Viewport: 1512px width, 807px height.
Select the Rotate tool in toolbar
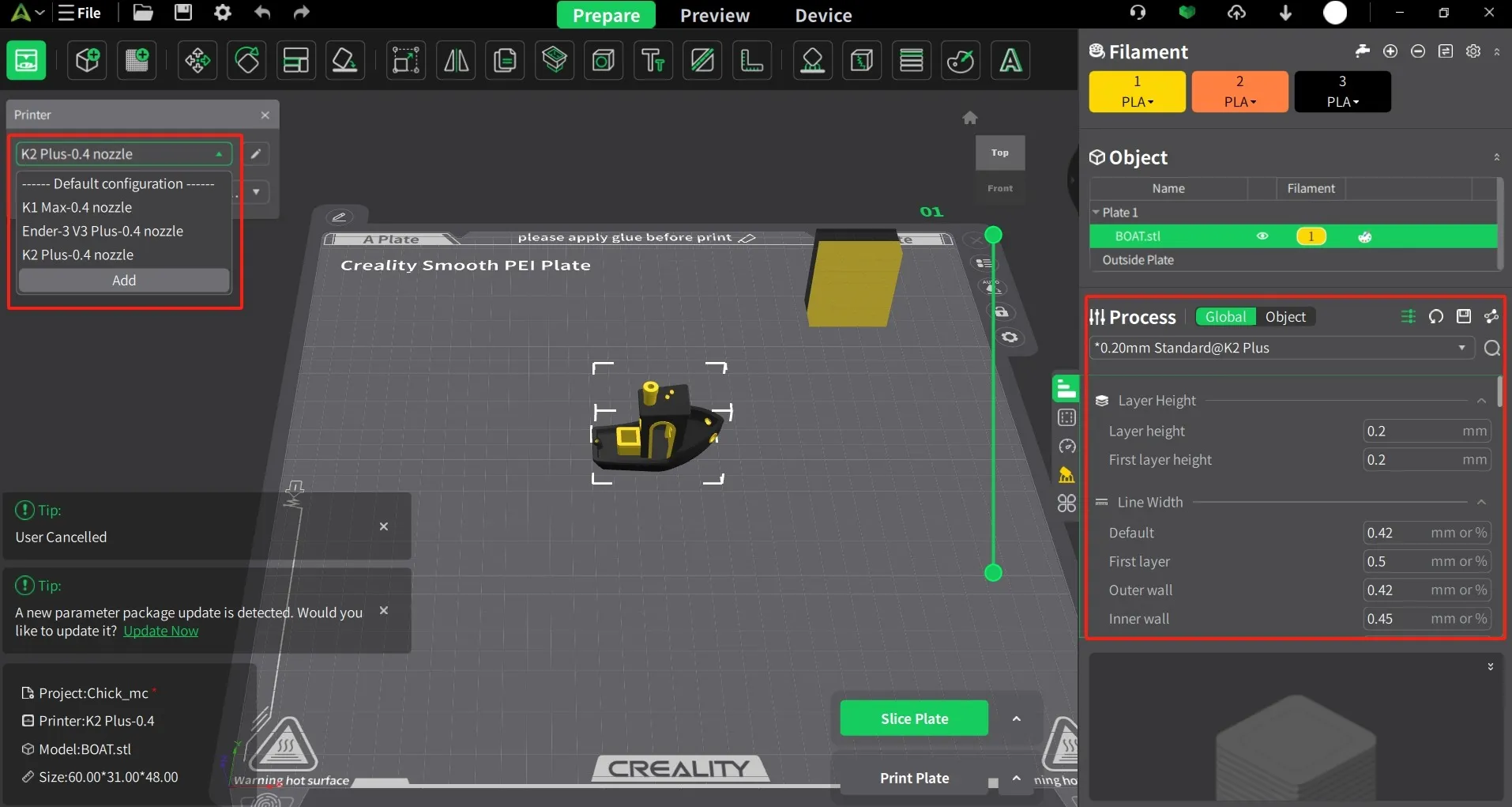coord(246,60)
